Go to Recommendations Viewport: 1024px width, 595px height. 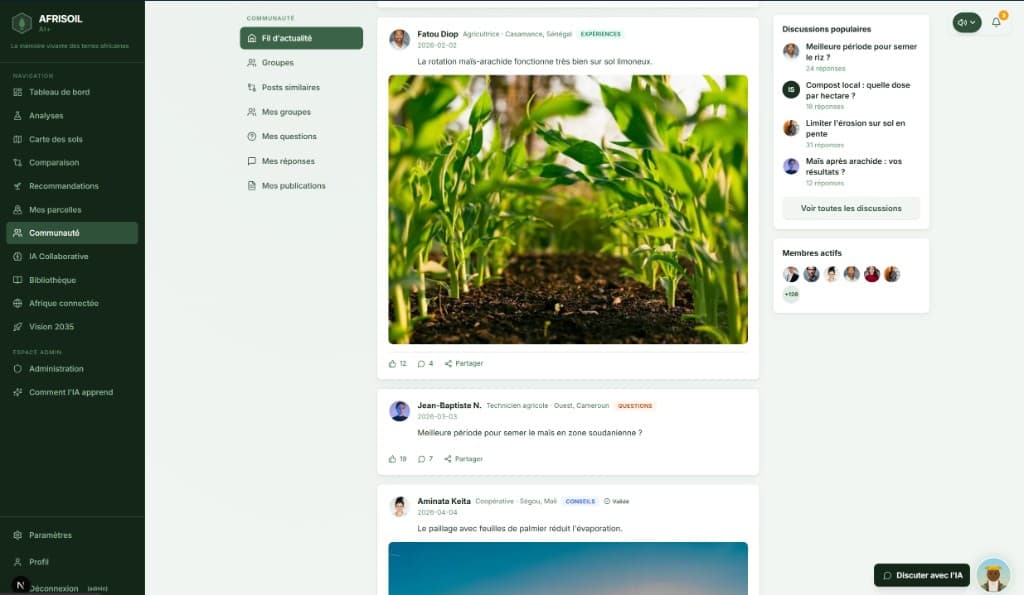pos(72,186)
